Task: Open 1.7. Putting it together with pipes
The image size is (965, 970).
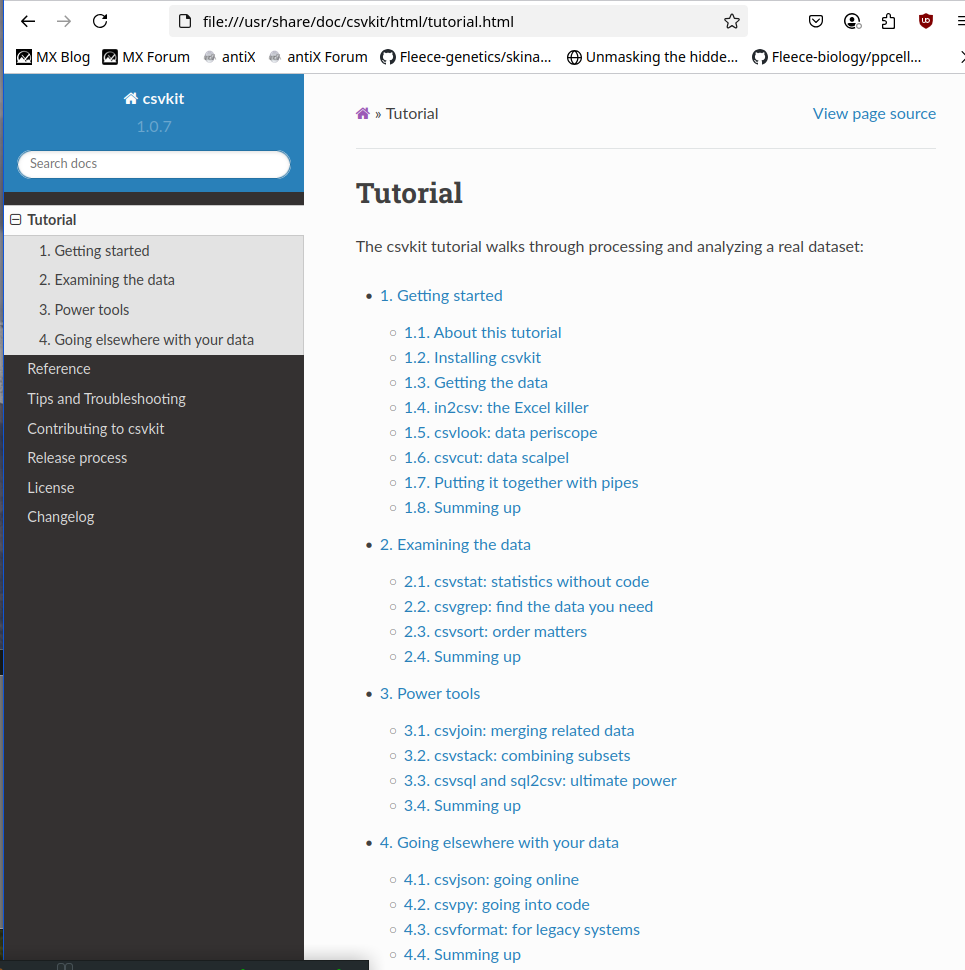Action: click(521, 483)
